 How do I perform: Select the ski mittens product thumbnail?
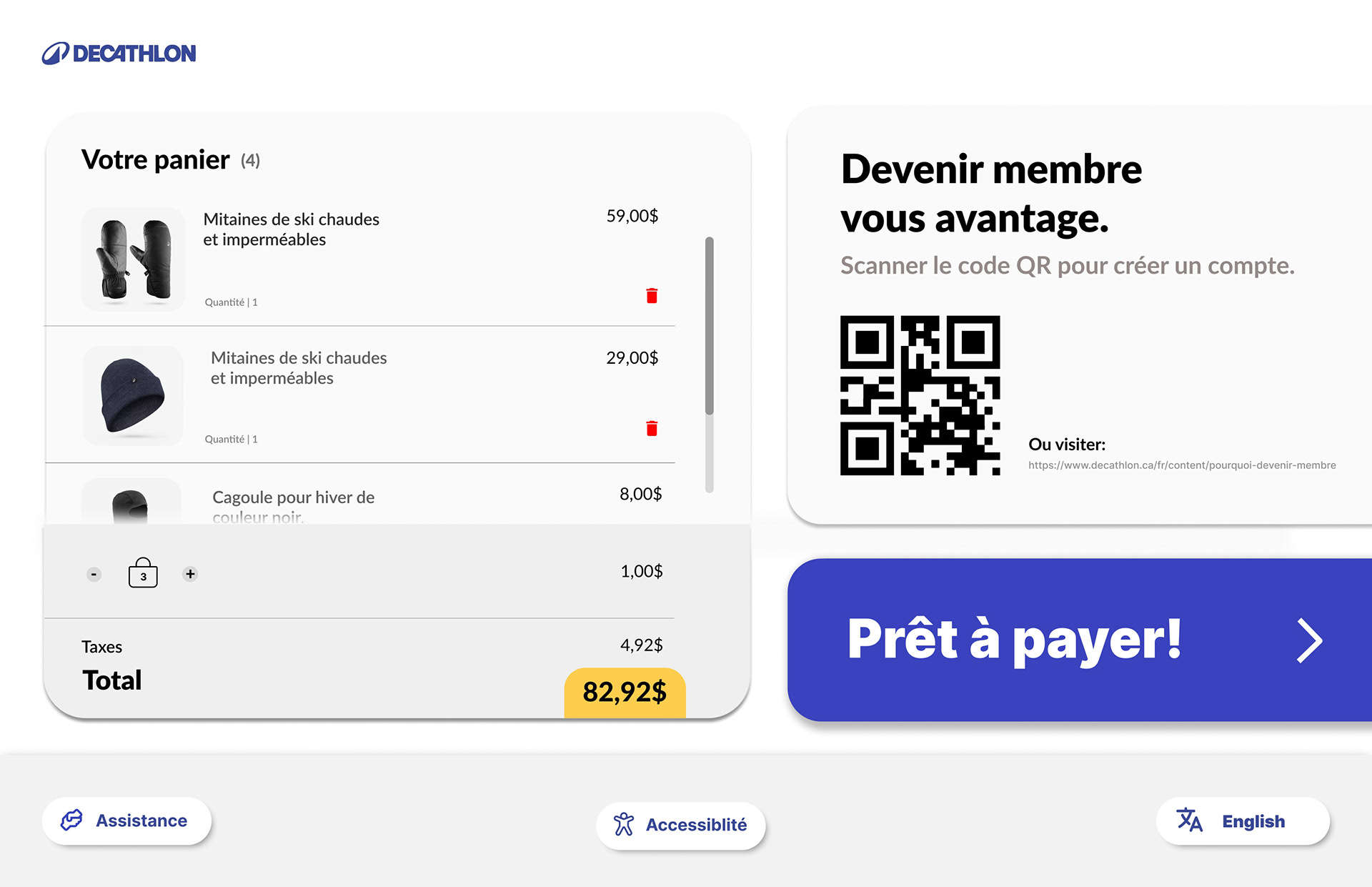click(x=134, y=259)
